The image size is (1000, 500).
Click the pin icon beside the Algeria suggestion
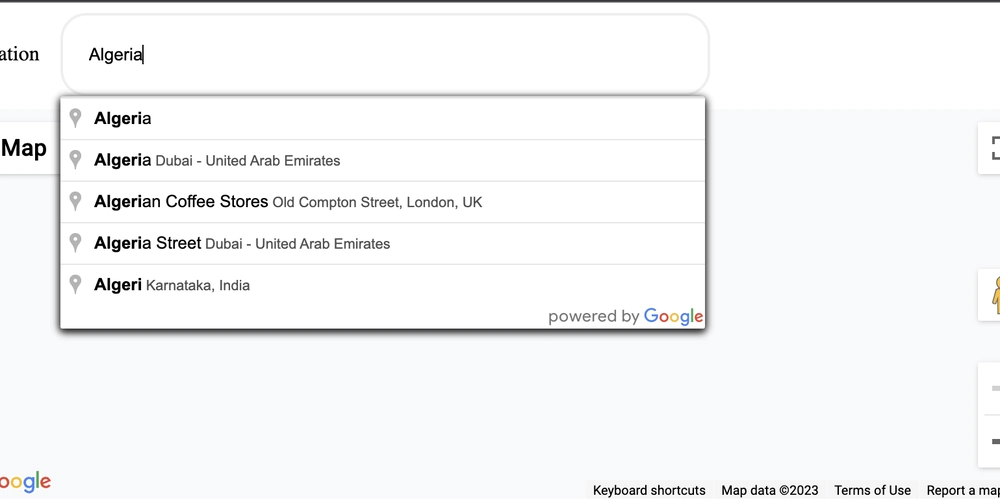pos(75,118)
